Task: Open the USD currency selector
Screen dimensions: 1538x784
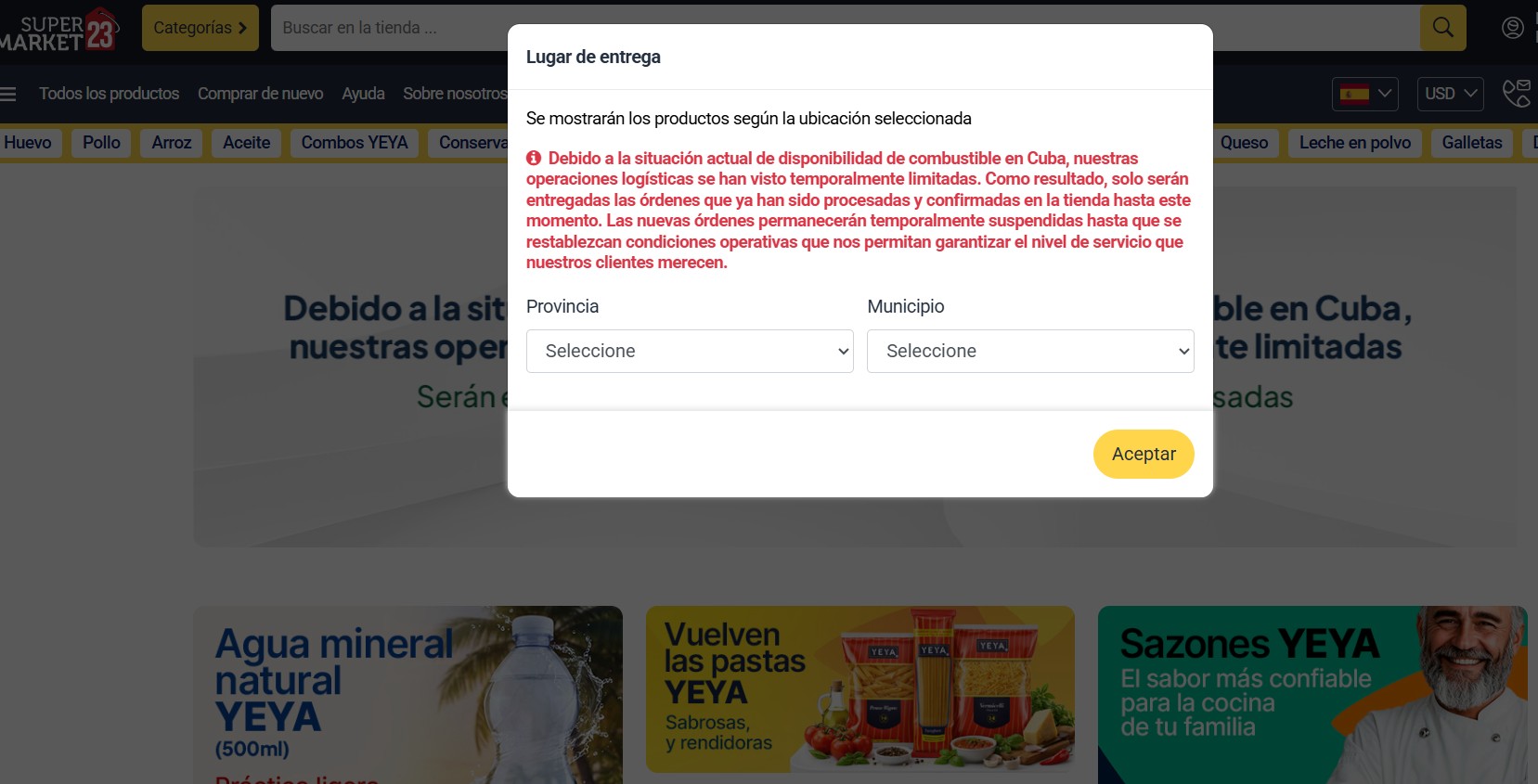Action: pyautogui.click(x=1450, y=94)
